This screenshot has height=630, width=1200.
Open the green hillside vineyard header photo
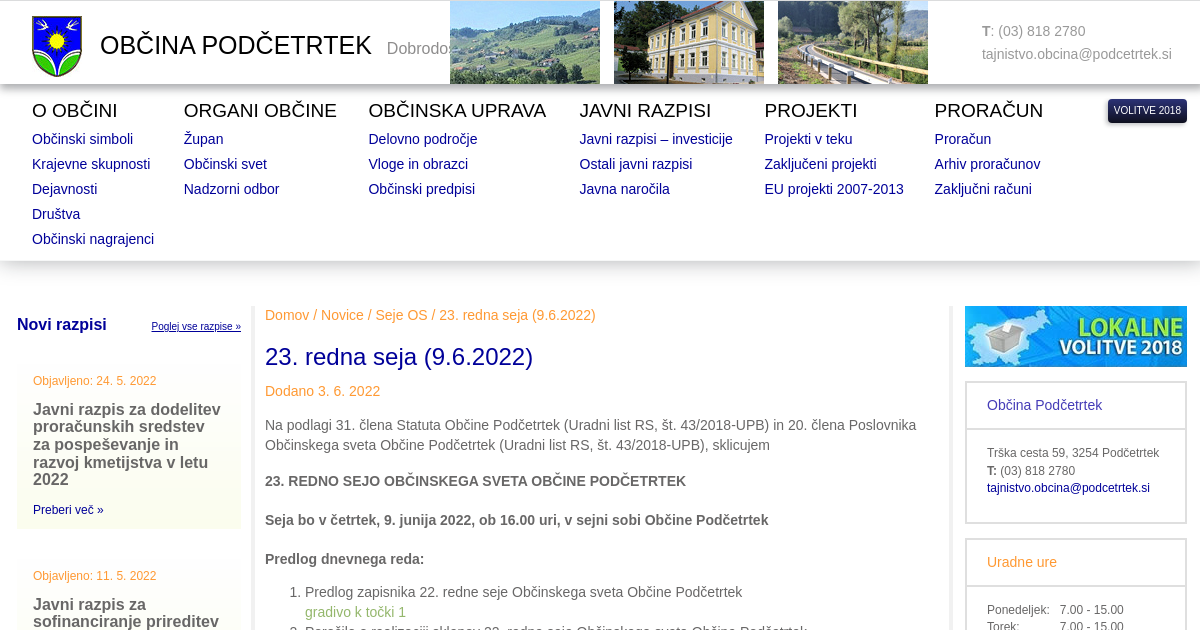pos(524,42)
